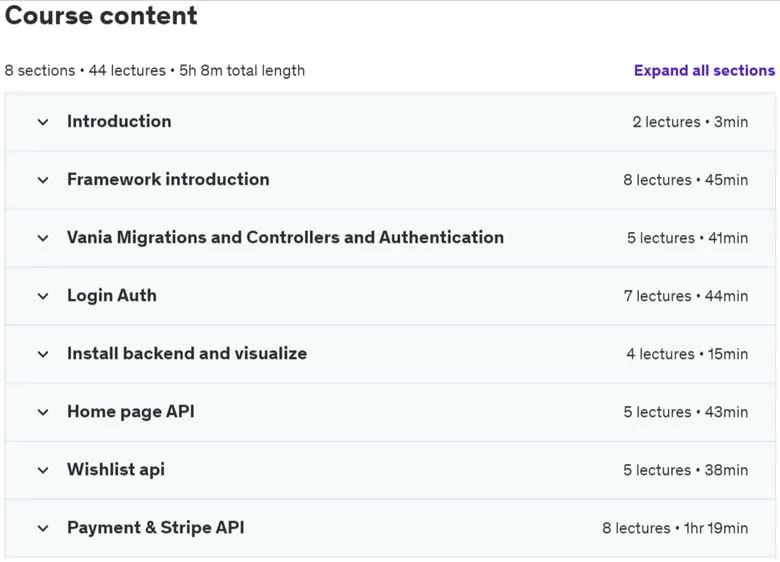The height and width of the screenshot is (562, 780).
Task: Select Payment & Stripe API section title
Action: coord(156,528)
